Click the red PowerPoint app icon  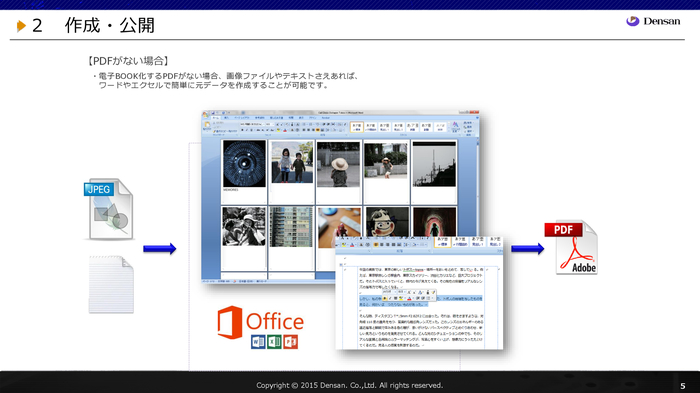290,342
